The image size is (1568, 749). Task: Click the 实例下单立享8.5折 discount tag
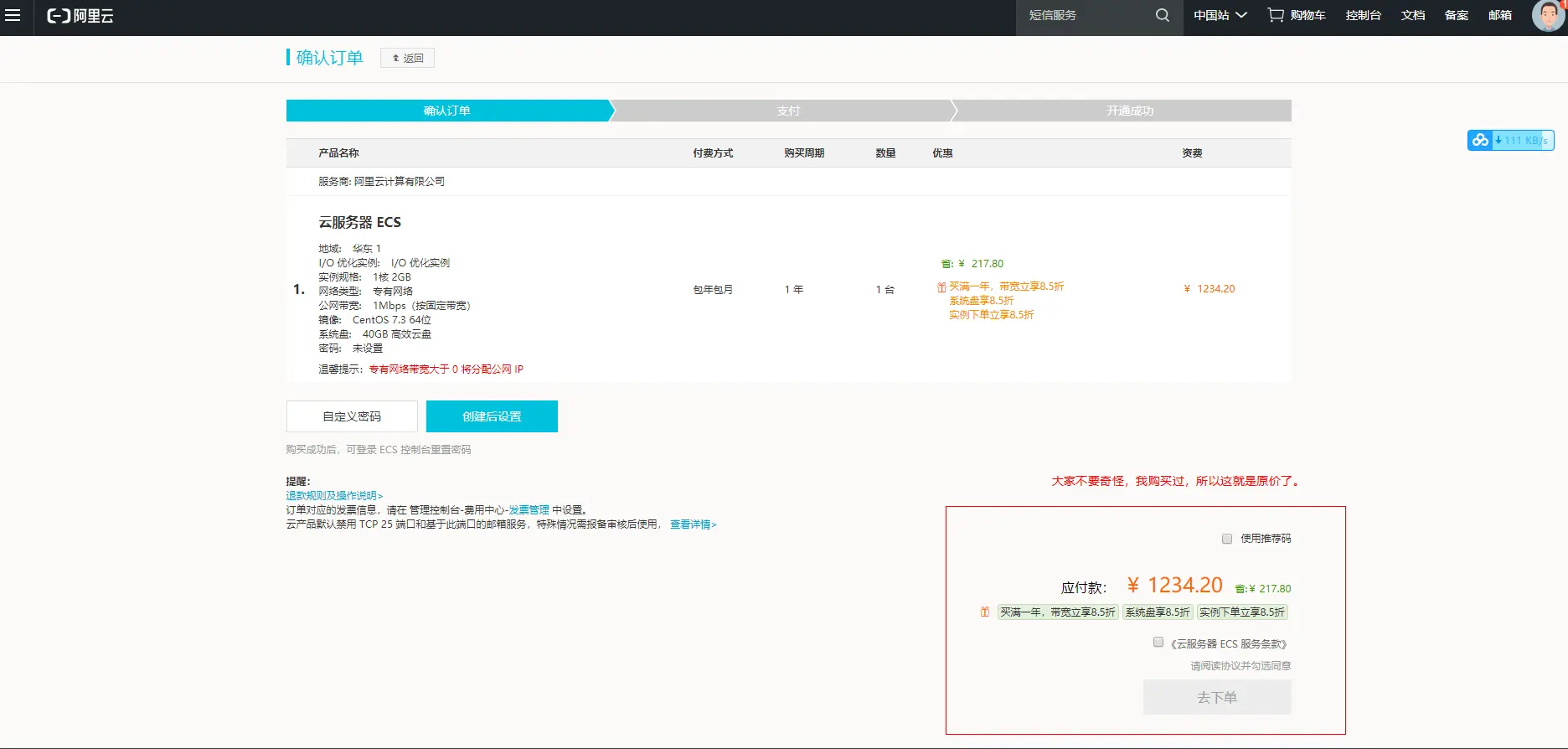[x=1242, y=612]
